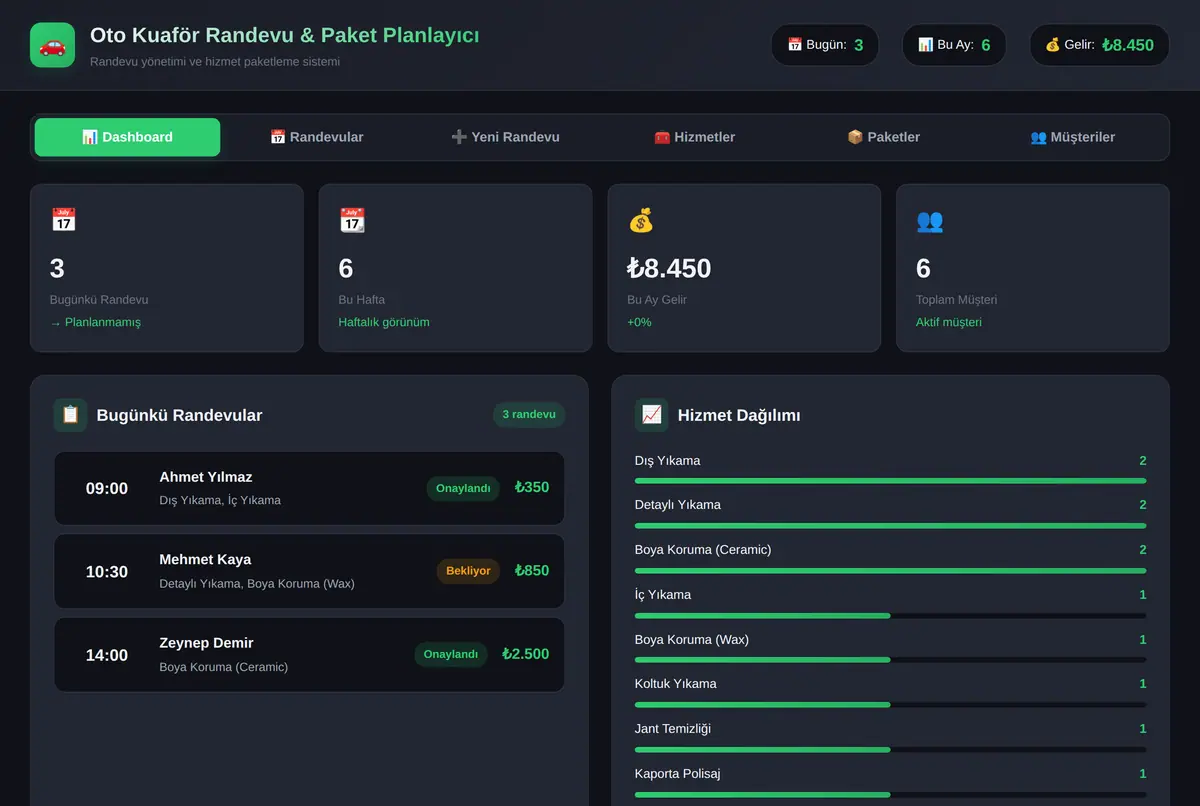Click the Dış Yıkama progress bar
The image size is (1200, 806).
890,481
